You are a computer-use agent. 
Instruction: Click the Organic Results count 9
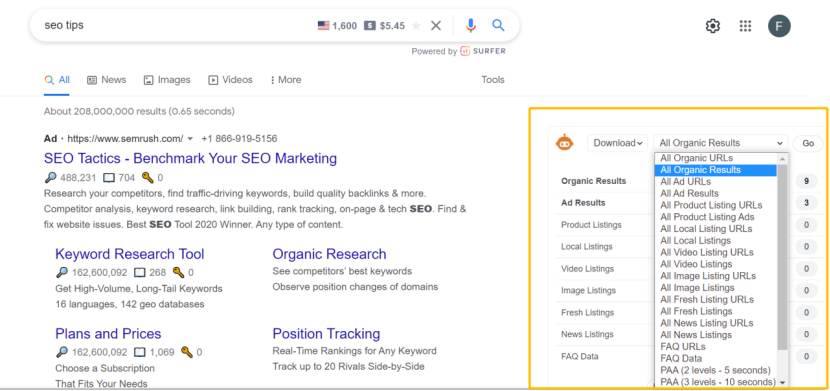tap(806, 181)
